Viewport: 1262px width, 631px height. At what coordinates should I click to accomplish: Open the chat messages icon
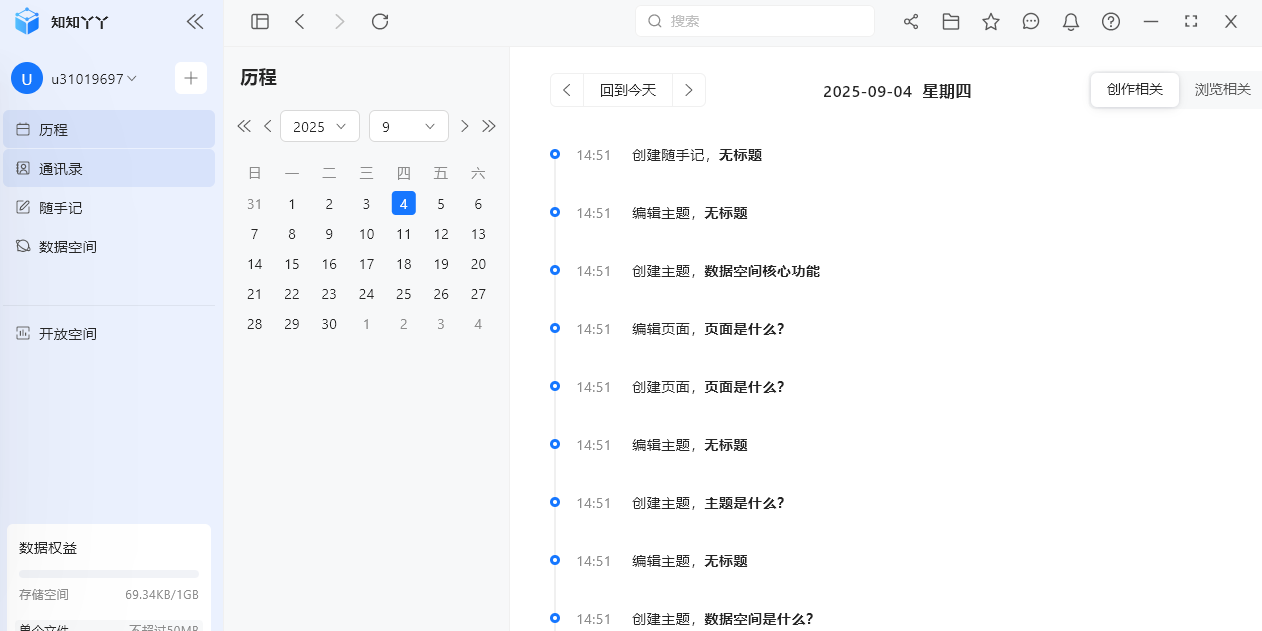(1031, 22)
